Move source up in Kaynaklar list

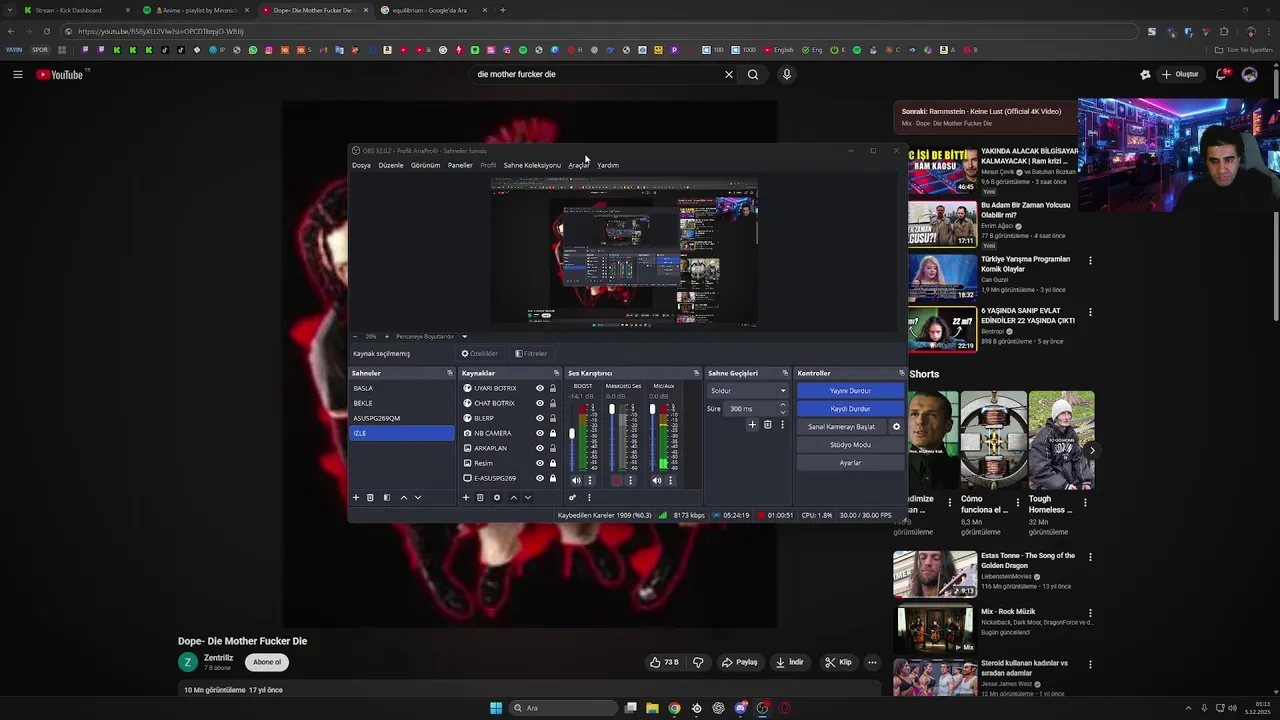[514, 497]
